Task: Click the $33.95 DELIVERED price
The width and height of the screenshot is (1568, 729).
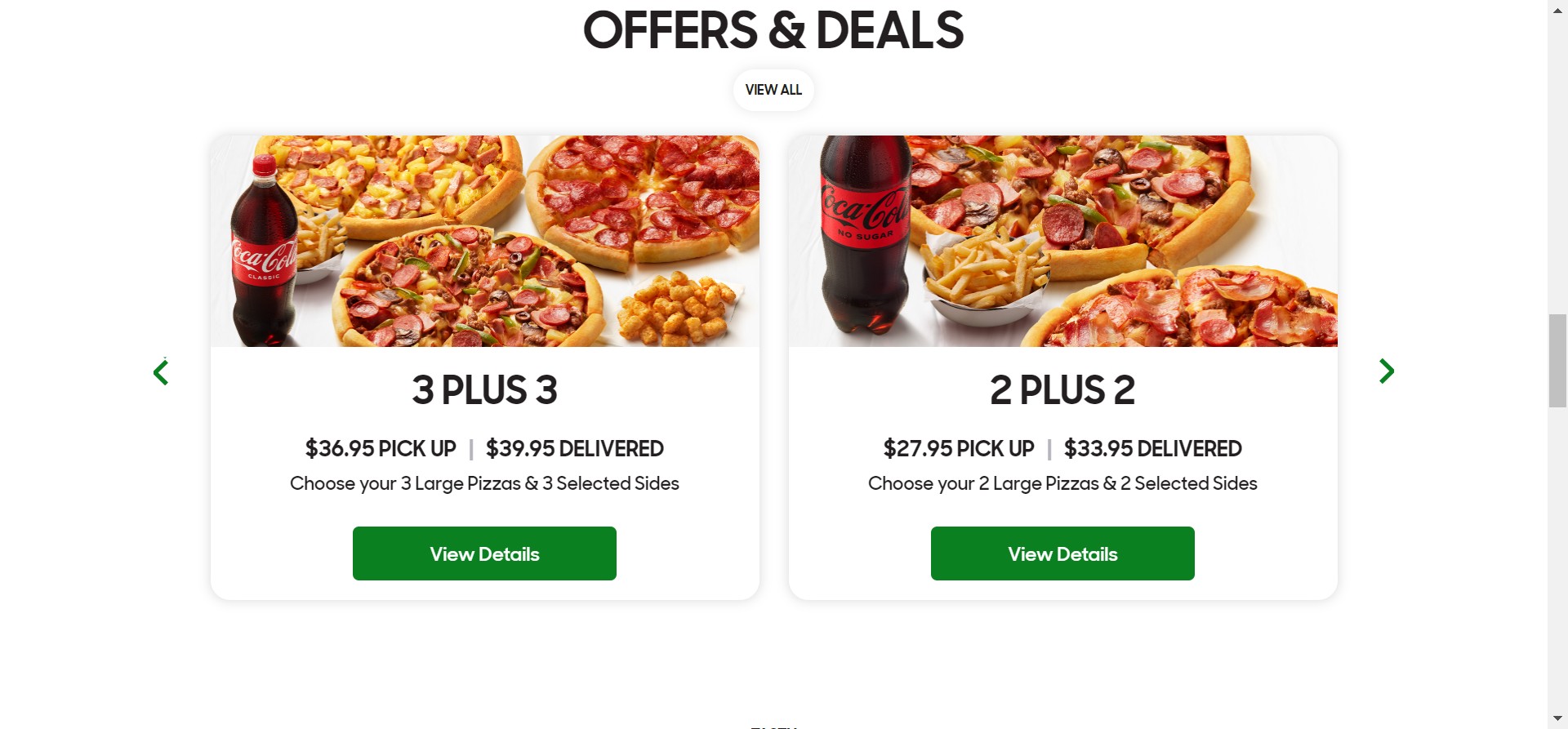Action: [x=1153, y=449]
